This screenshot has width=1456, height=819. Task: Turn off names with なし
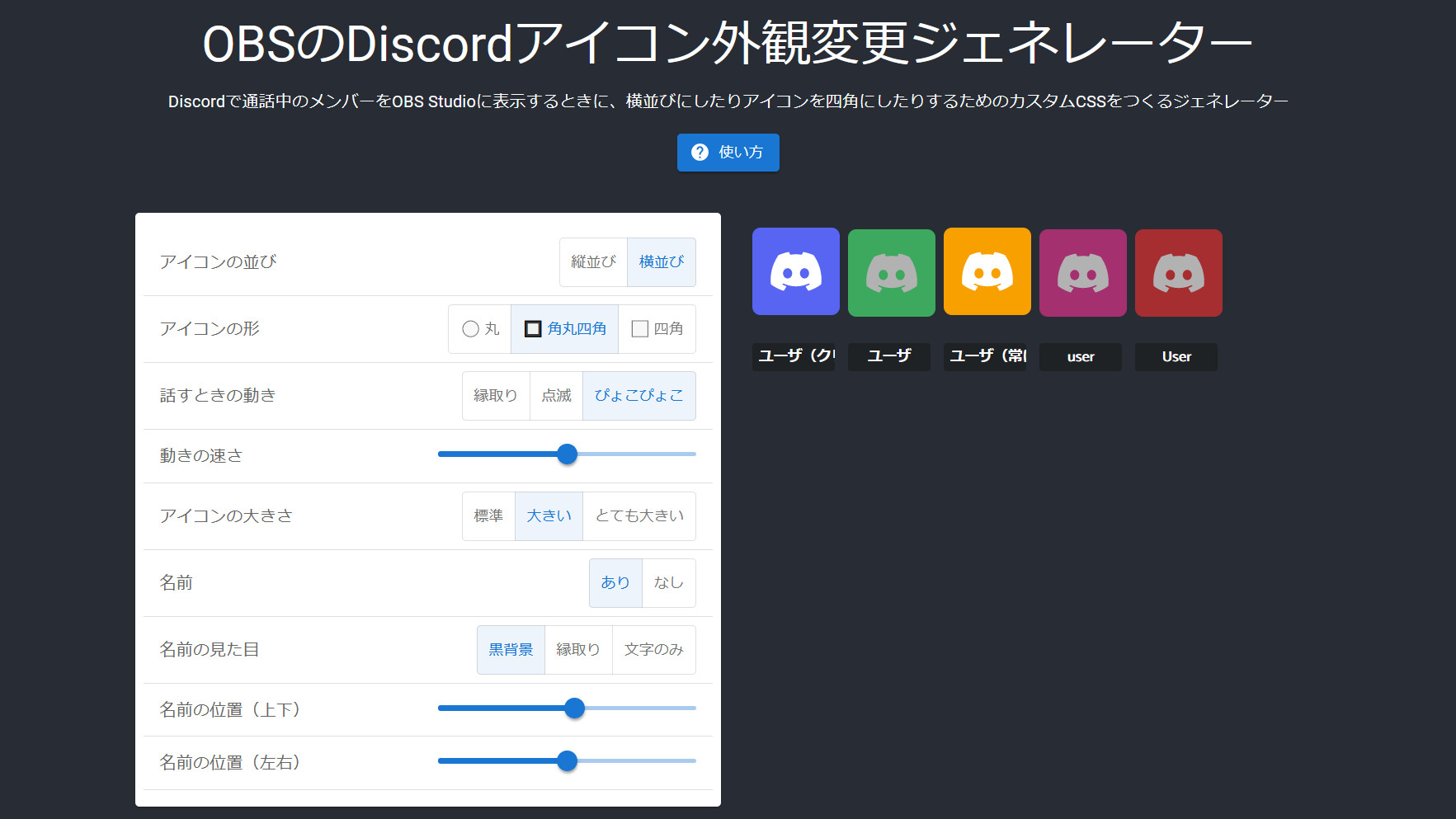[668, 583]
